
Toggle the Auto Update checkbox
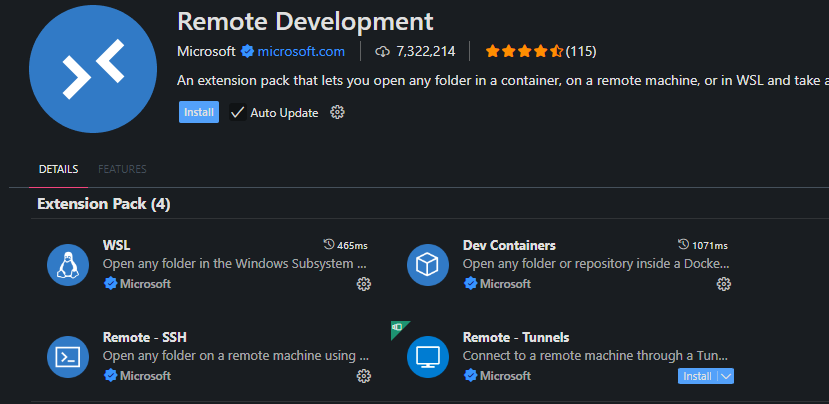pyautogui.click(x=237, y=113)
